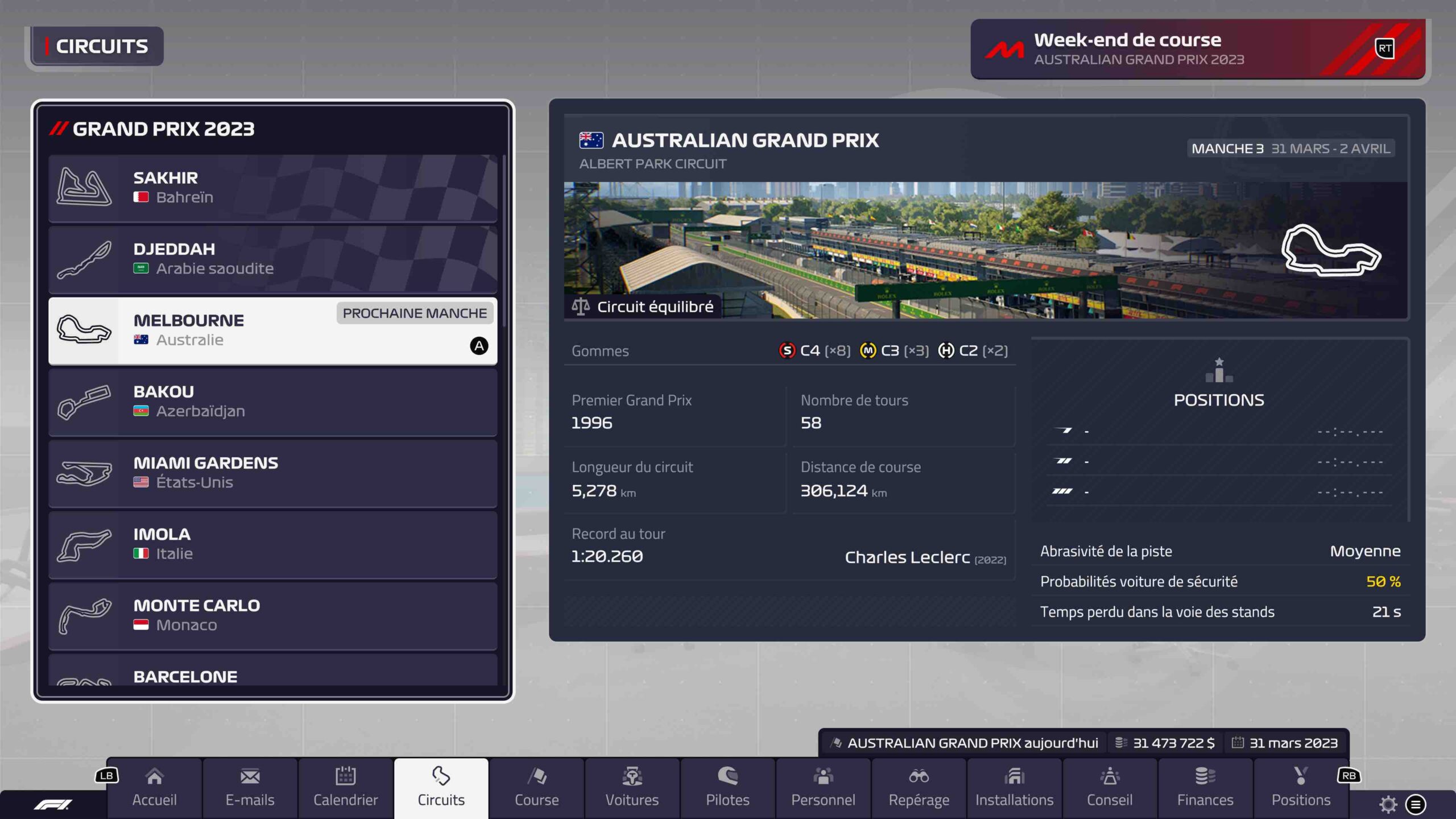
Task: Click the white hard tyre C2 icon
Action: [x=946, y=350]
